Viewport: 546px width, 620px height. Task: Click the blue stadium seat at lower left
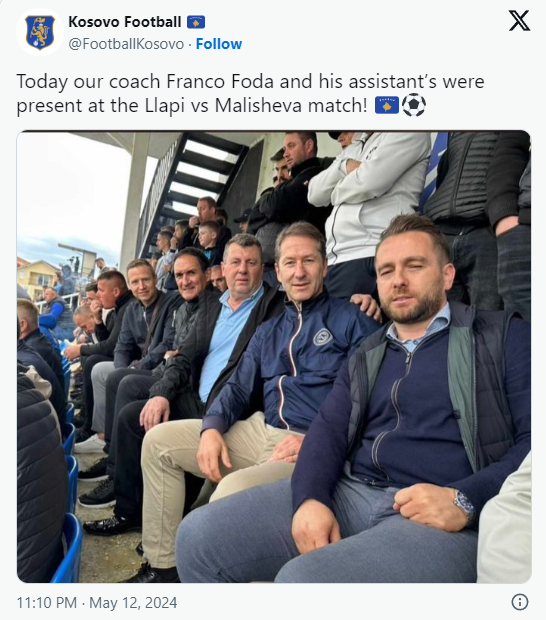click(x=68, y=548)
